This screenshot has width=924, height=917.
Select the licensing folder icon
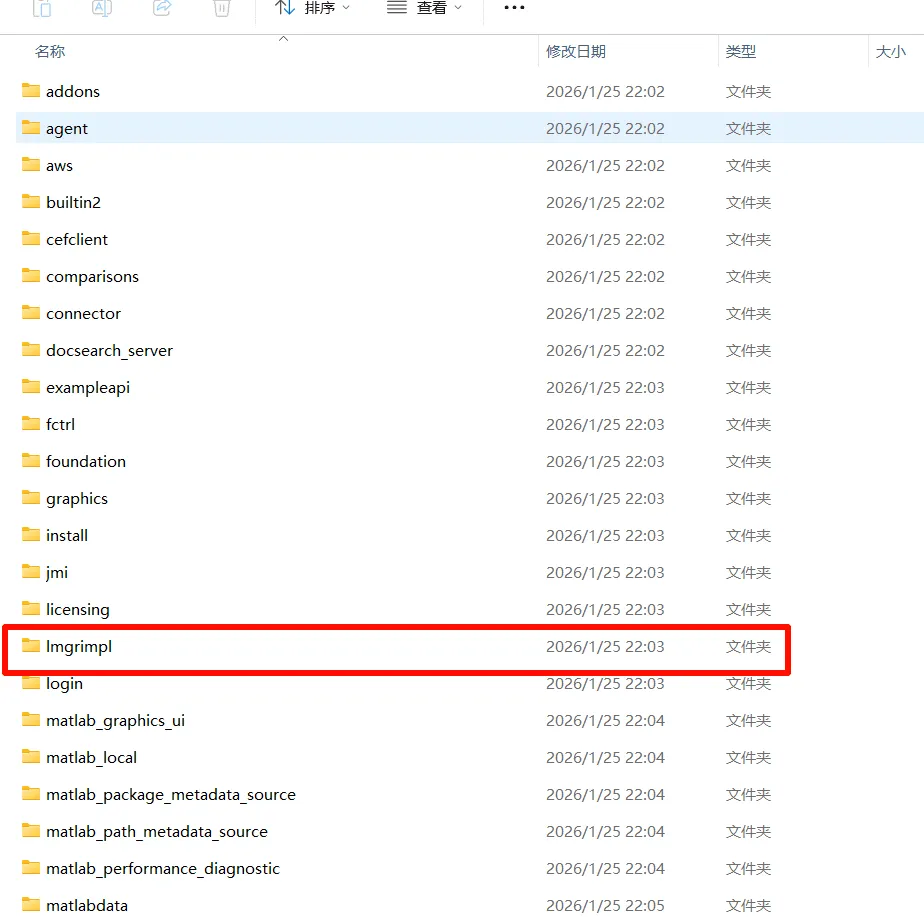click(31, 609)
